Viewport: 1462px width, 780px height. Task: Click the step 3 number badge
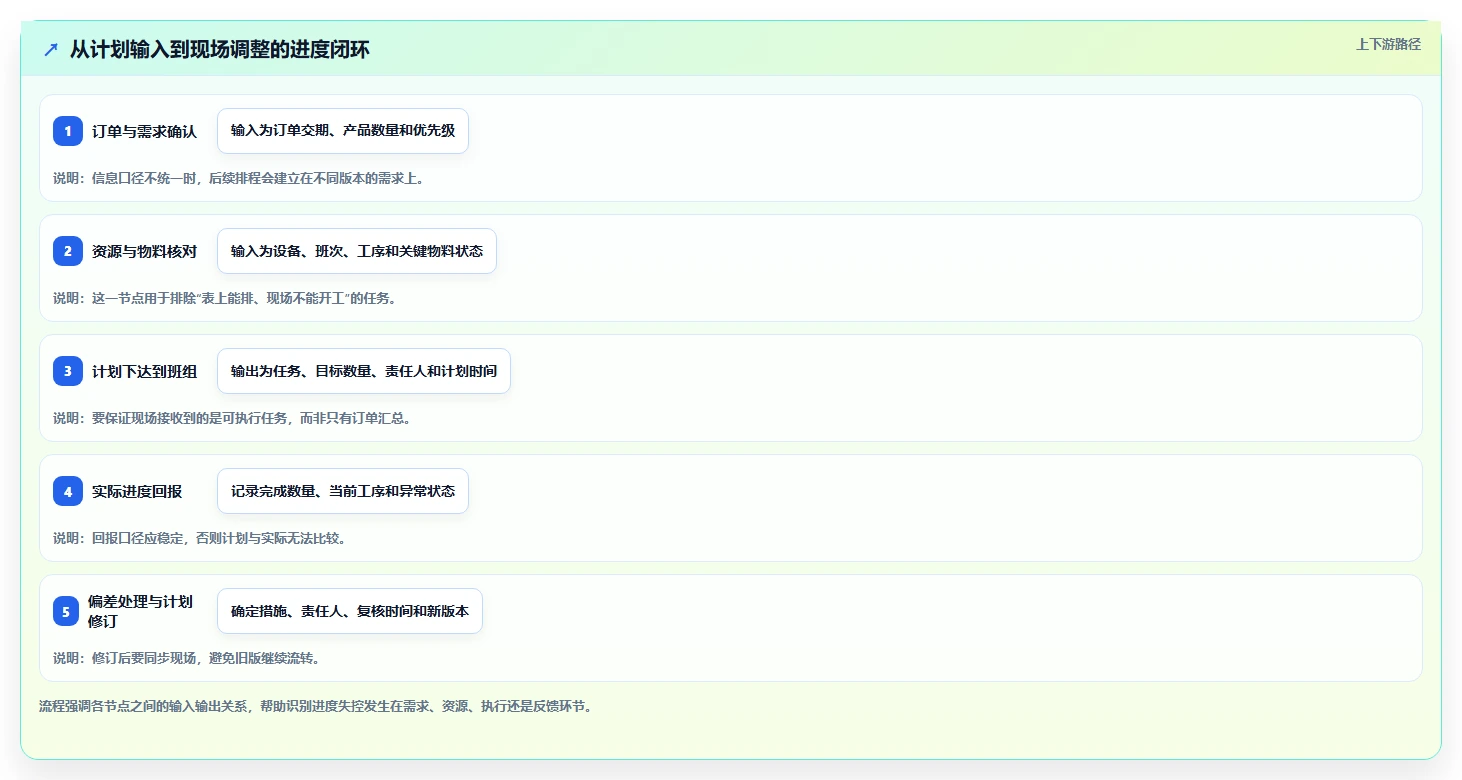click(68, 371)
